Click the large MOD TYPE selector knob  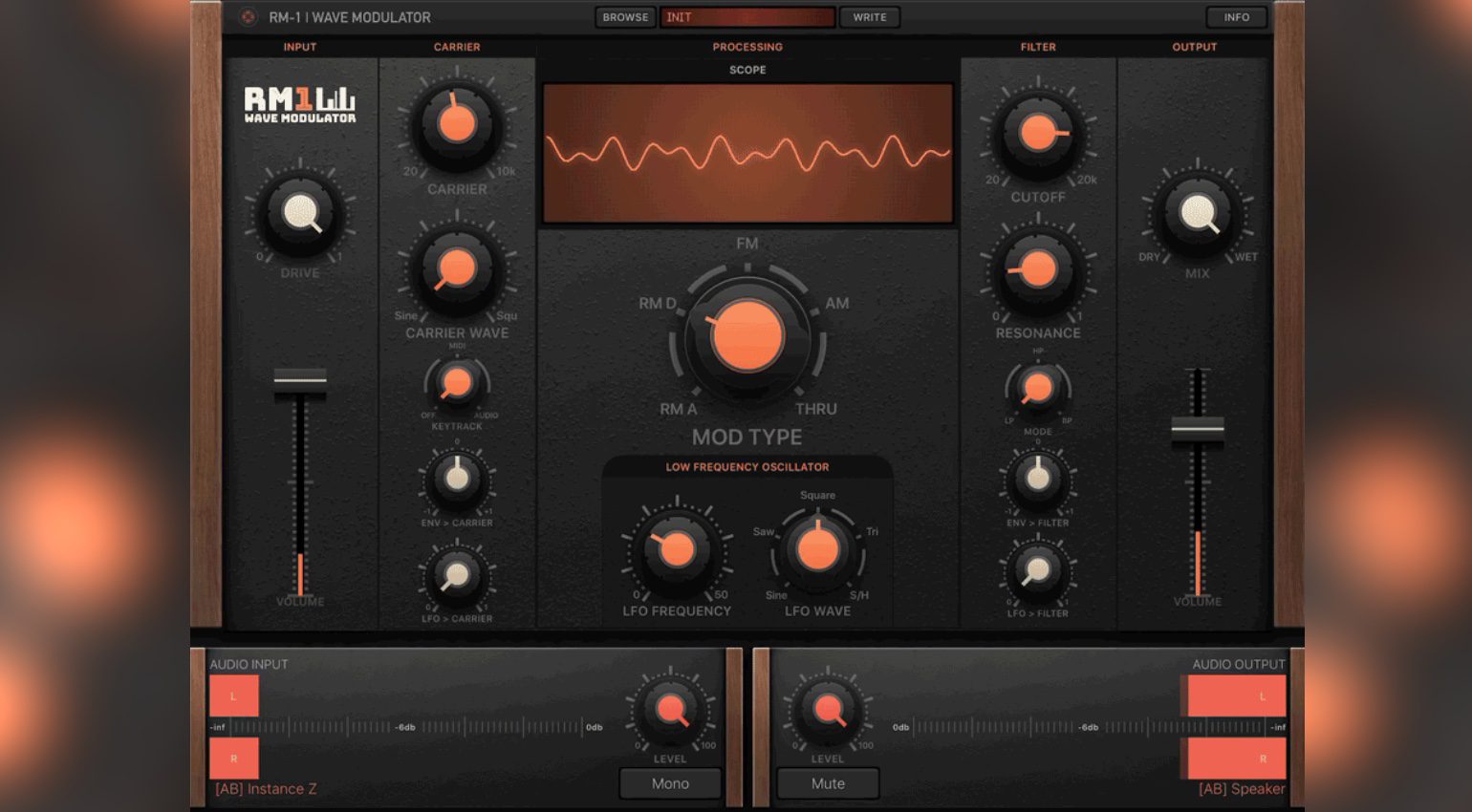[747, 336]
